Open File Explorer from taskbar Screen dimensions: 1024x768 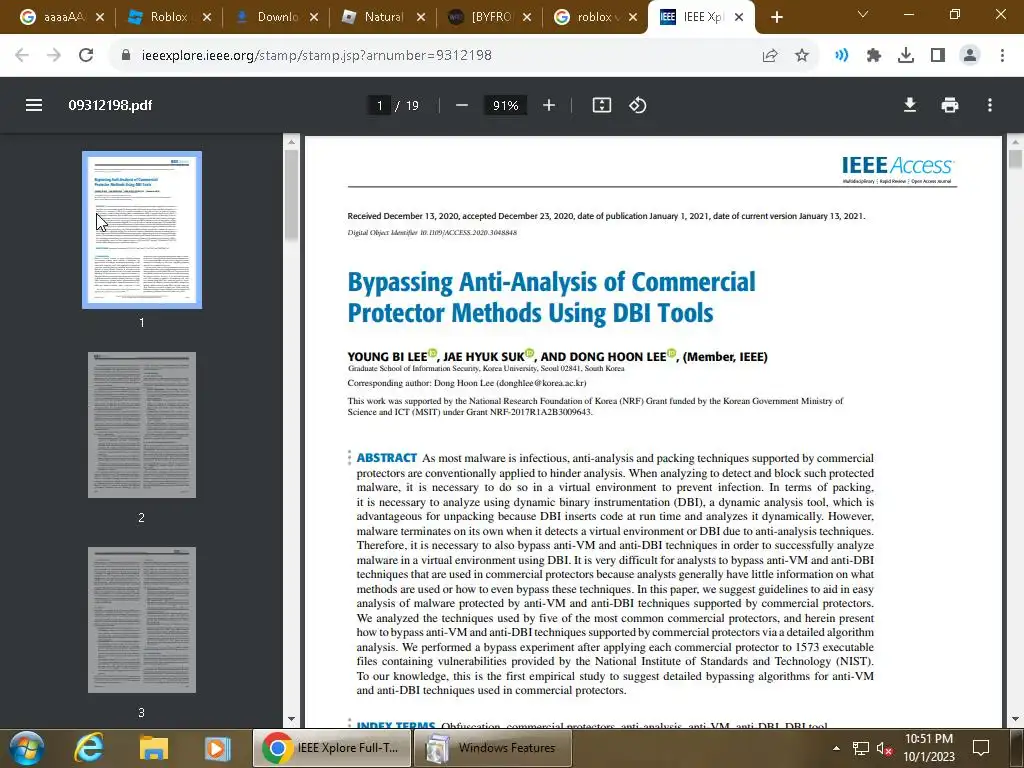(x=153, y=748)
